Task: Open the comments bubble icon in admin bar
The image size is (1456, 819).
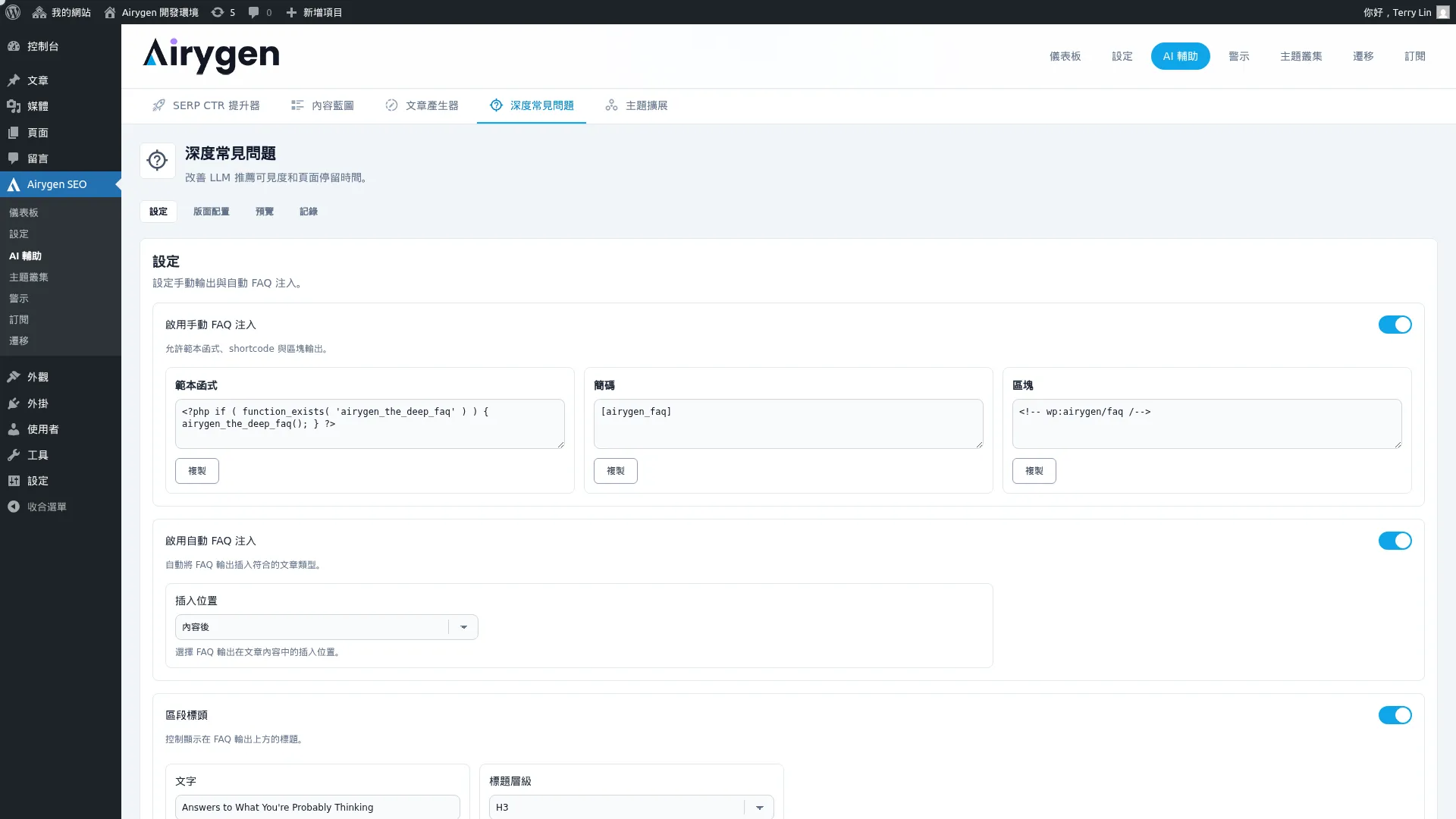Action: (254, 12)
